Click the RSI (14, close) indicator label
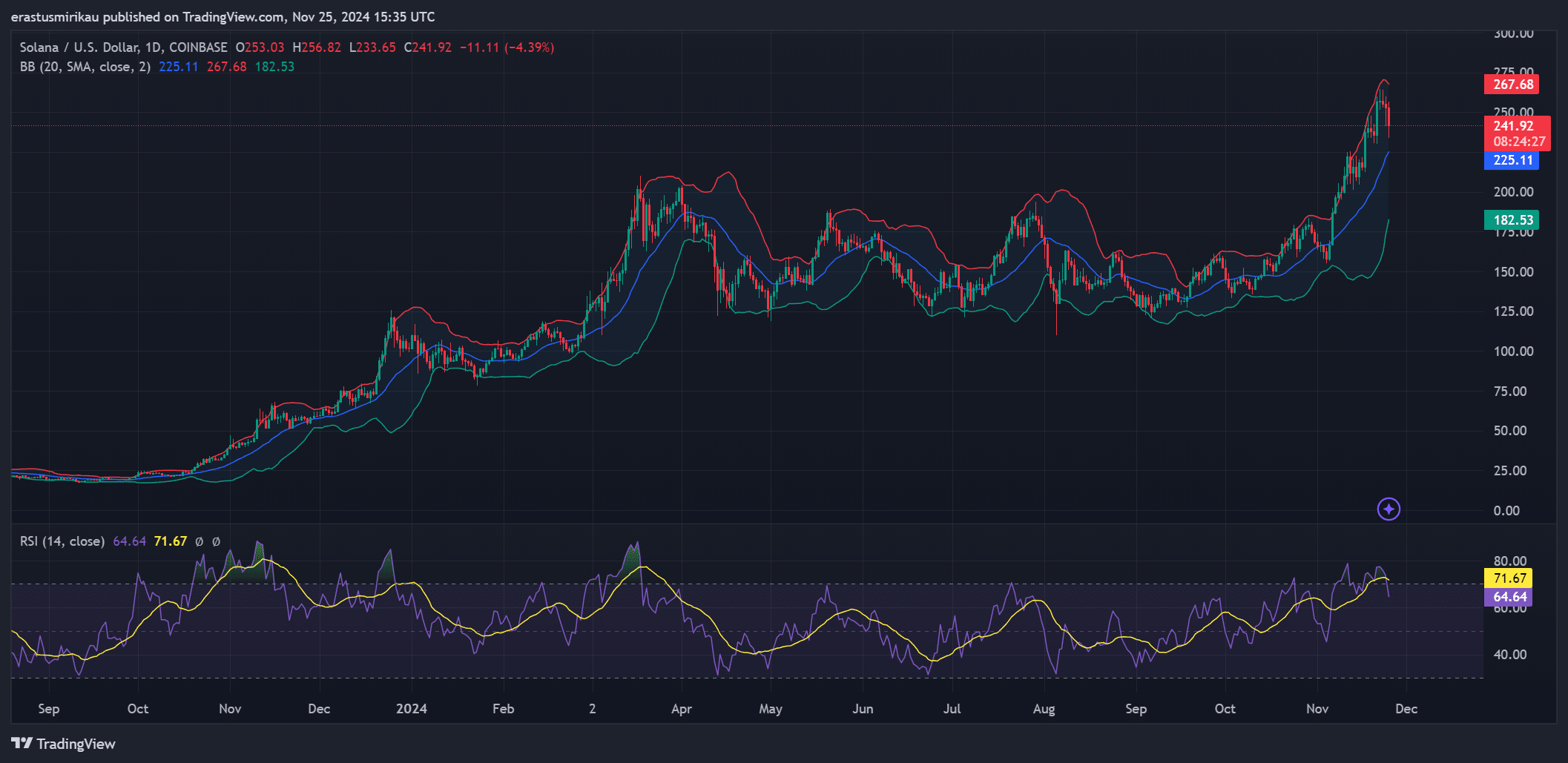Screen dimensions: 1568x763 [x=62, y=541]
